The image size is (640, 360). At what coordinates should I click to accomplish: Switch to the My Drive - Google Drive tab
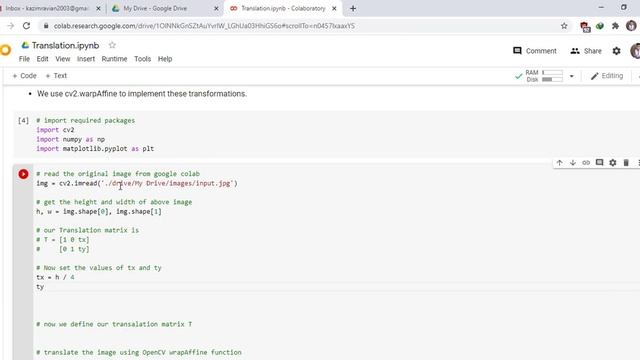(x=155, y=8)
